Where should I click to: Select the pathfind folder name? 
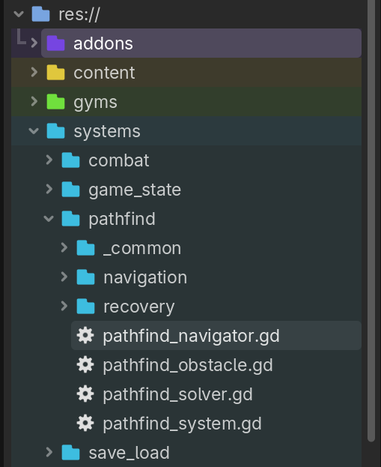[x=122, y=219]
